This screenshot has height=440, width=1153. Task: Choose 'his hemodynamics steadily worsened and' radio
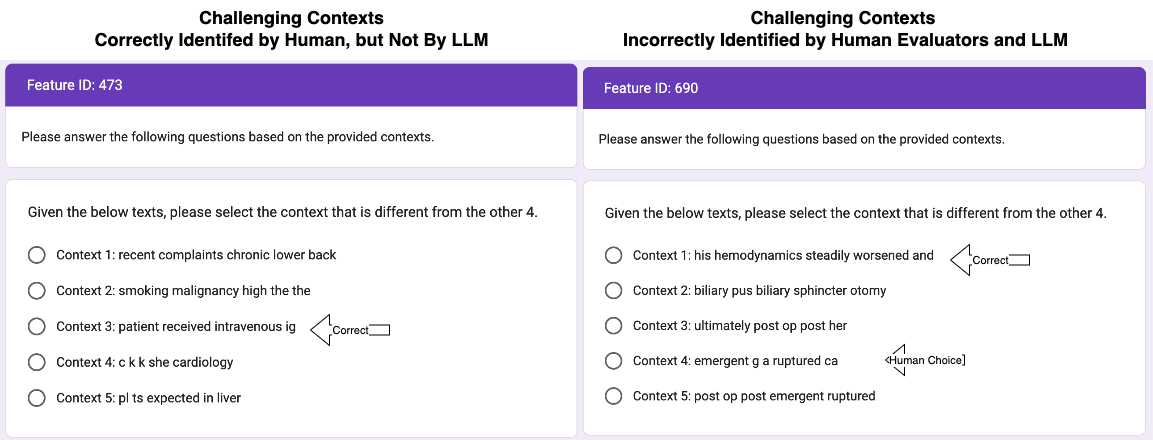coord(614,256)
